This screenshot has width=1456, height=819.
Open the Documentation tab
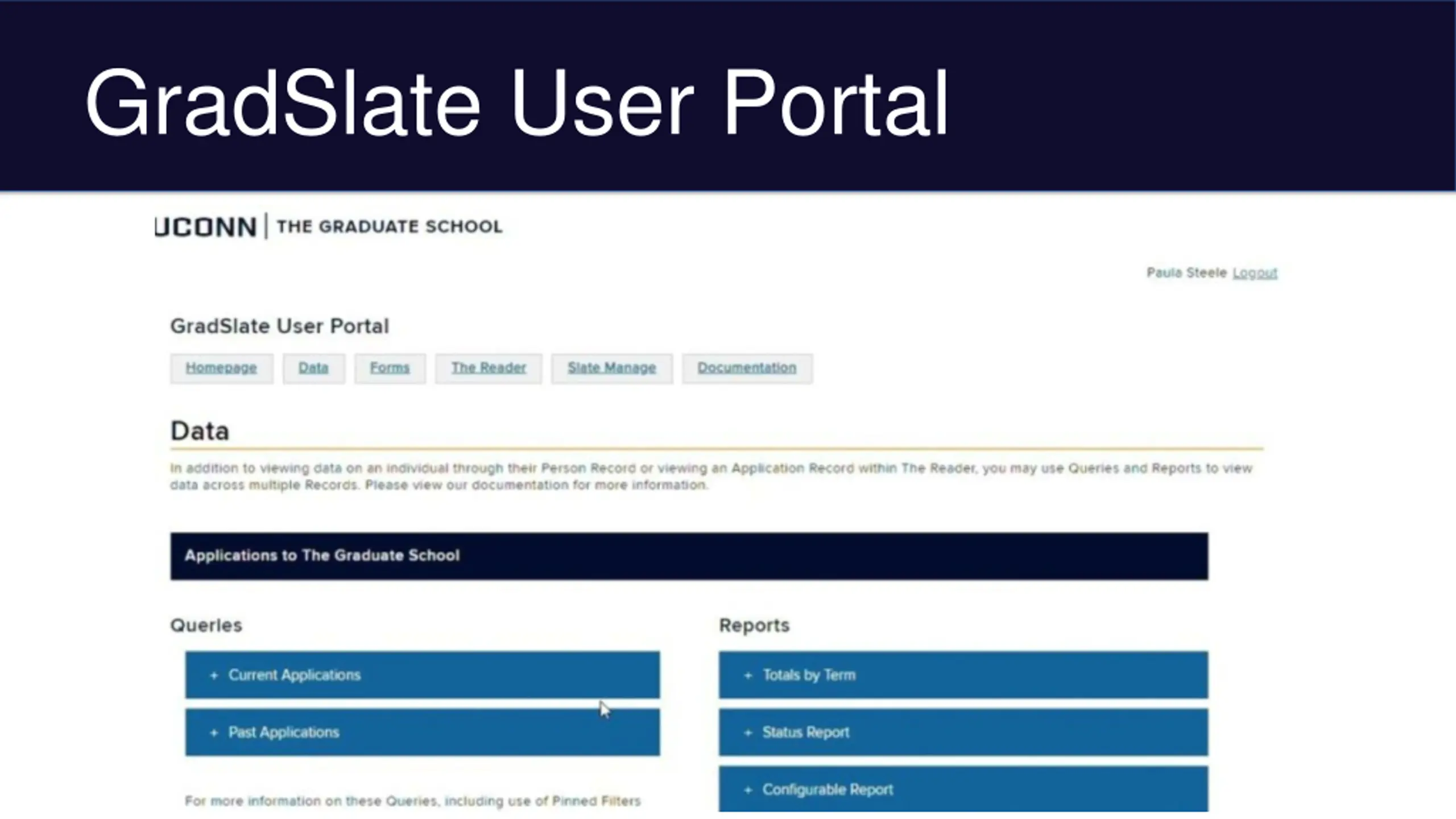(x=747, y=368)
